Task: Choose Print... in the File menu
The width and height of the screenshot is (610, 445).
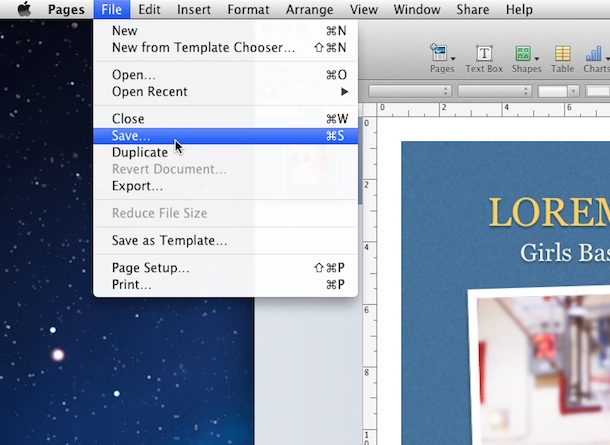Action: pos(225,285)
